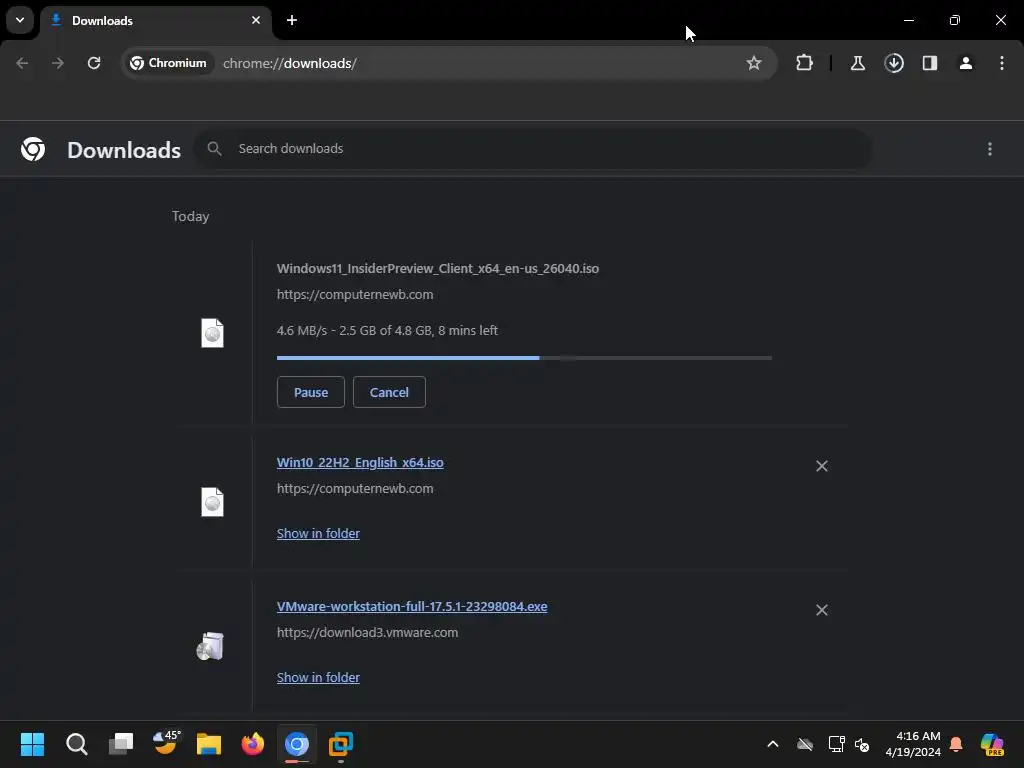Go forward using the forward arrow
Image resolution: width=1024 pixels, height=768 pixels.
pyautogui.click(x=58, y=63)
